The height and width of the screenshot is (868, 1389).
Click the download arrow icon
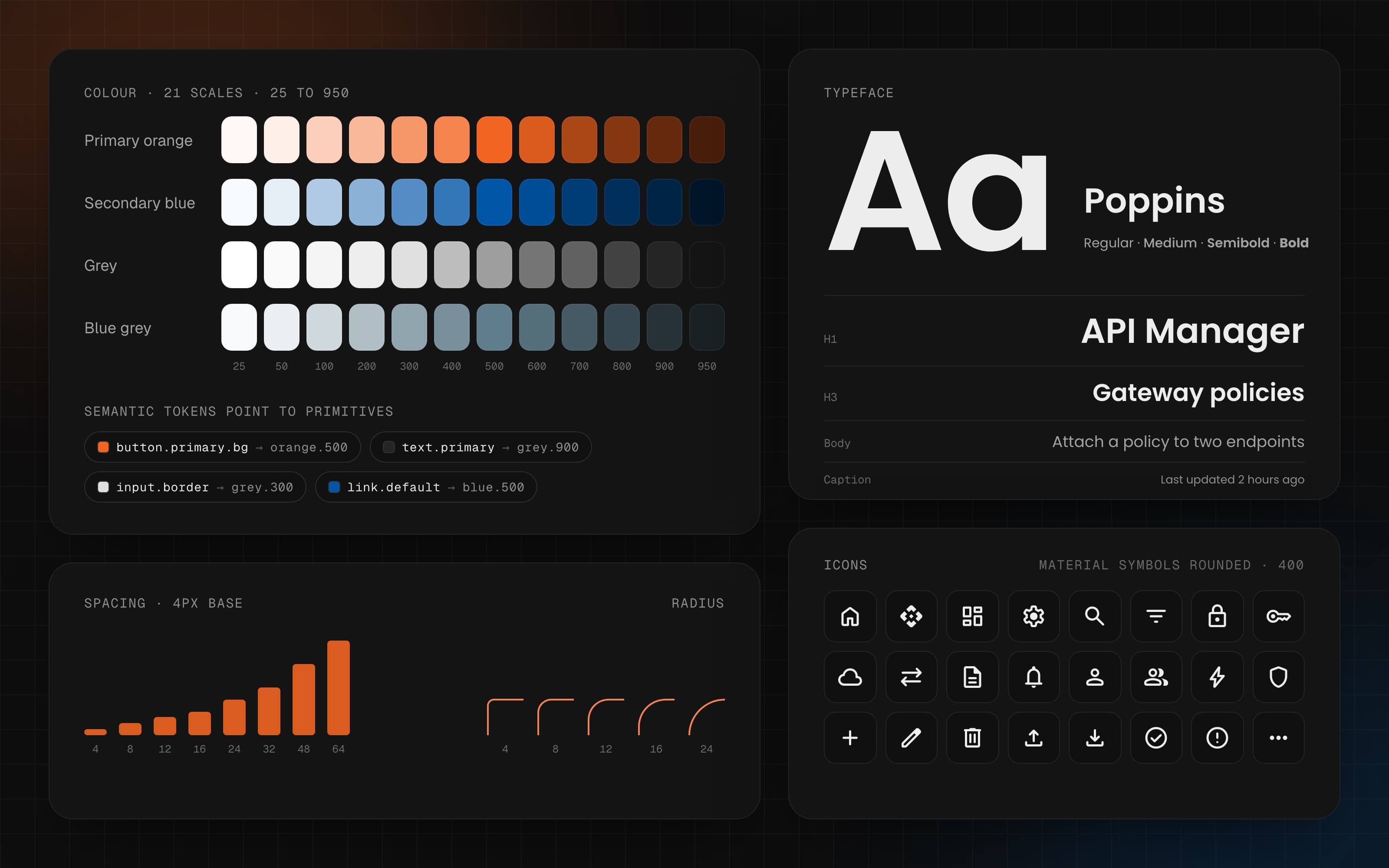[1095, 738]
